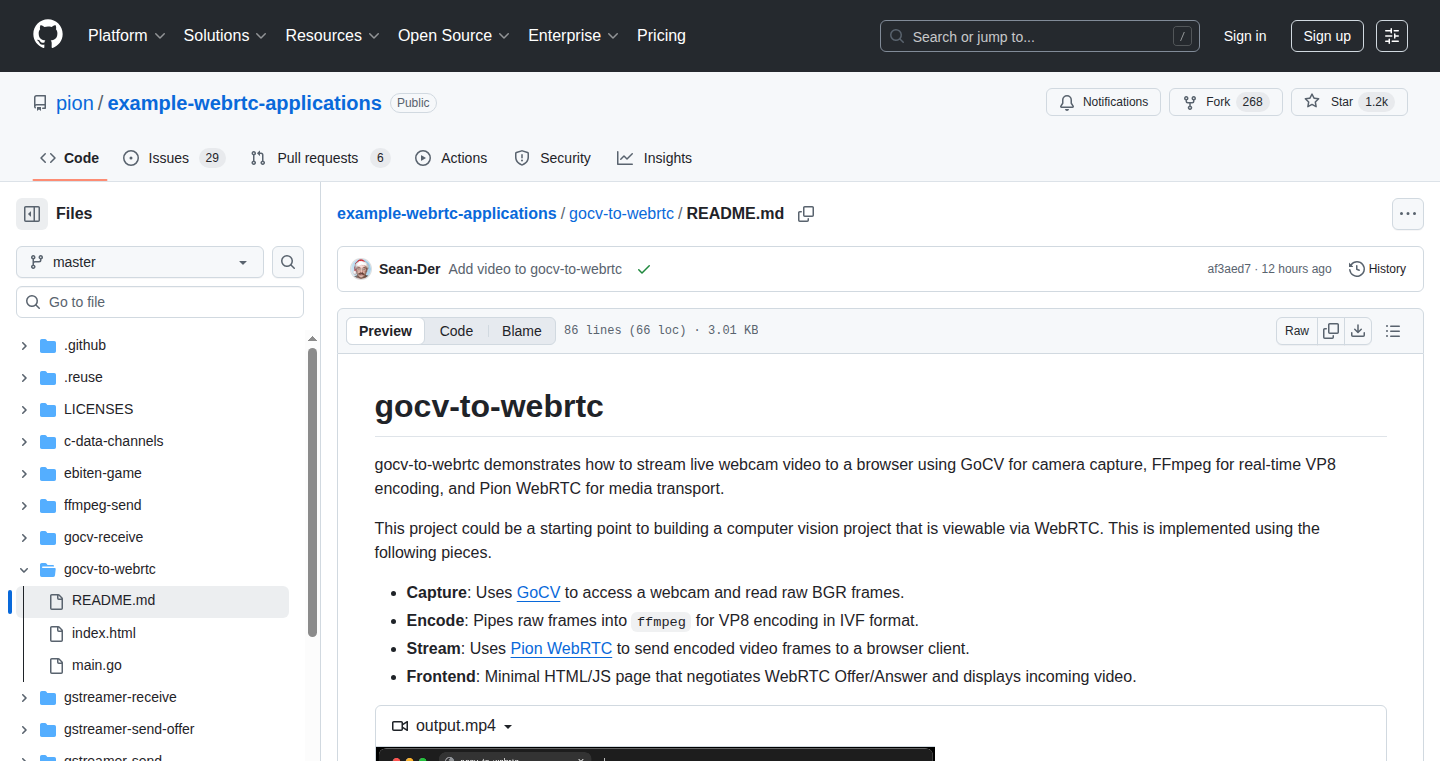Expand the .reuse folder chevron
The image size is (1440, 761).
pos(24,377)
